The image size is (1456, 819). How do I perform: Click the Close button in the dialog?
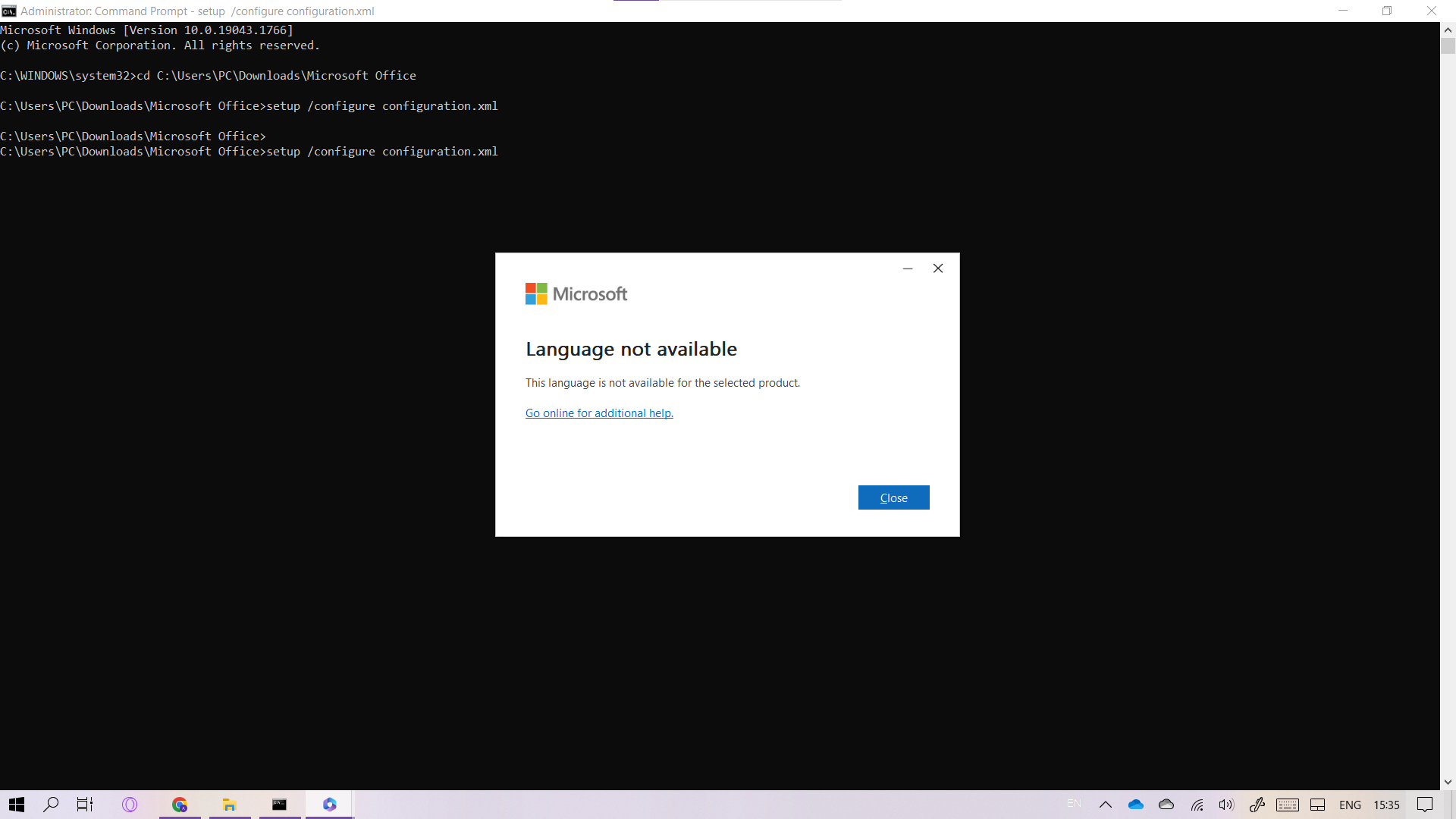(x=893, y=497)
